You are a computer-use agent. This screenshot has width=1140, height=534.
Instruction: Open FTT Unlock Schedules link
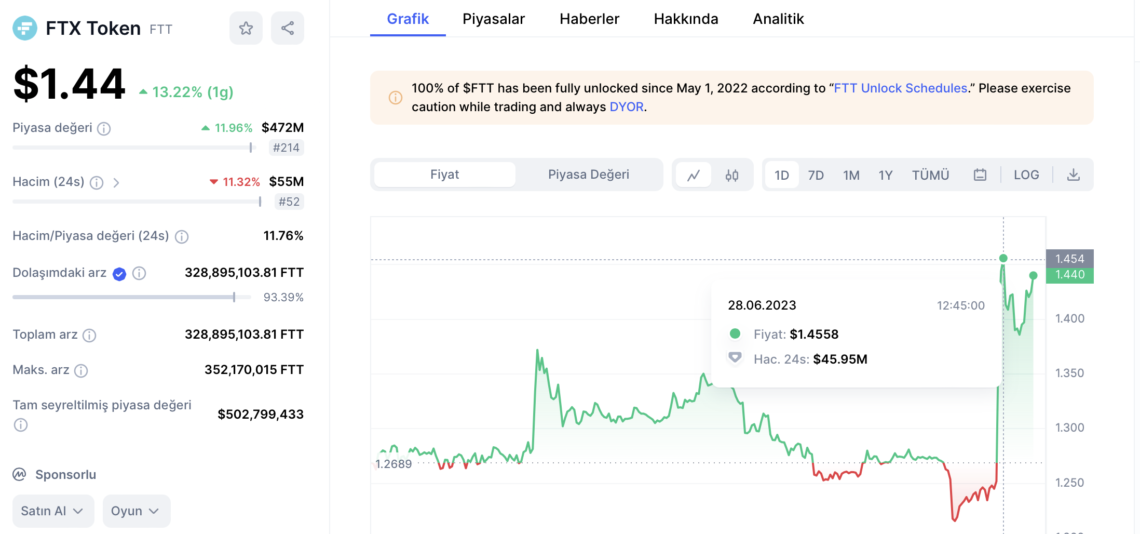(x=900, y=88)
